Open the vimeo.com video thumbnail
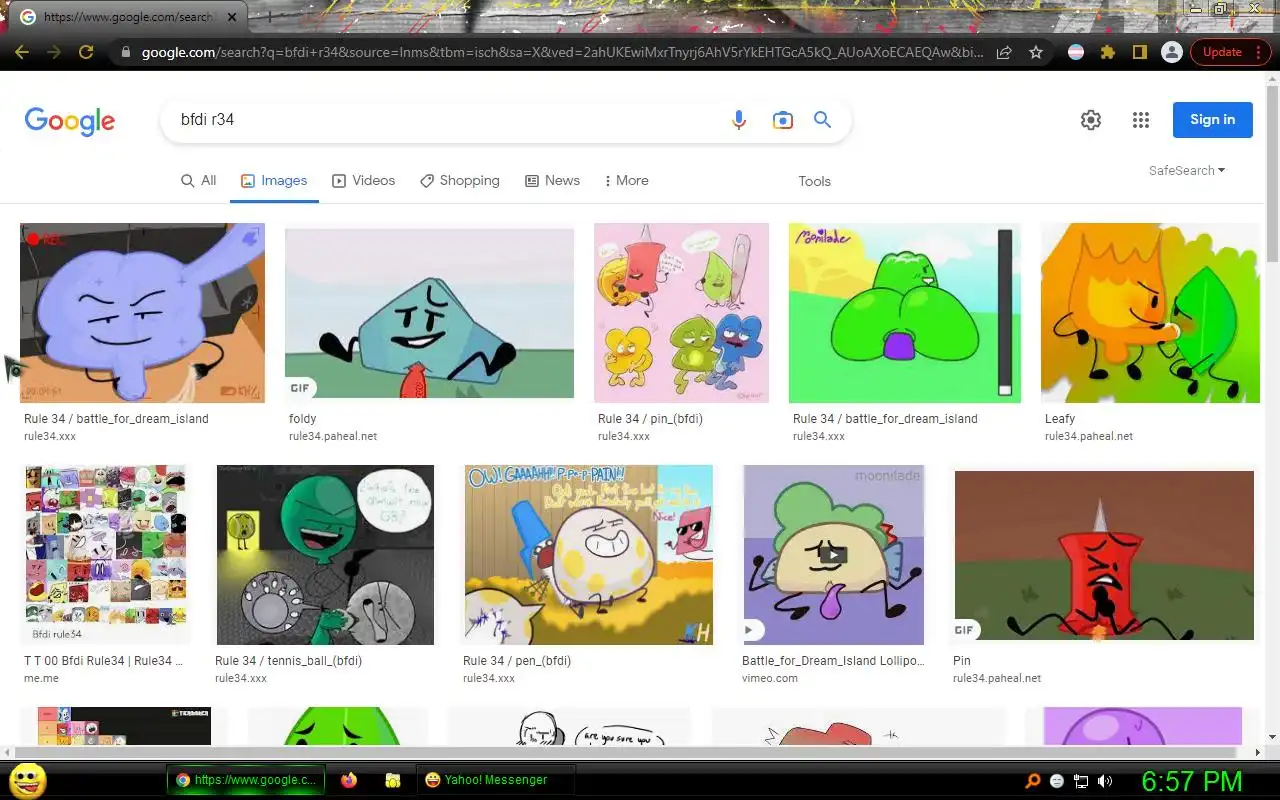This screenshot has height=800, width=1280. [833, 555]
